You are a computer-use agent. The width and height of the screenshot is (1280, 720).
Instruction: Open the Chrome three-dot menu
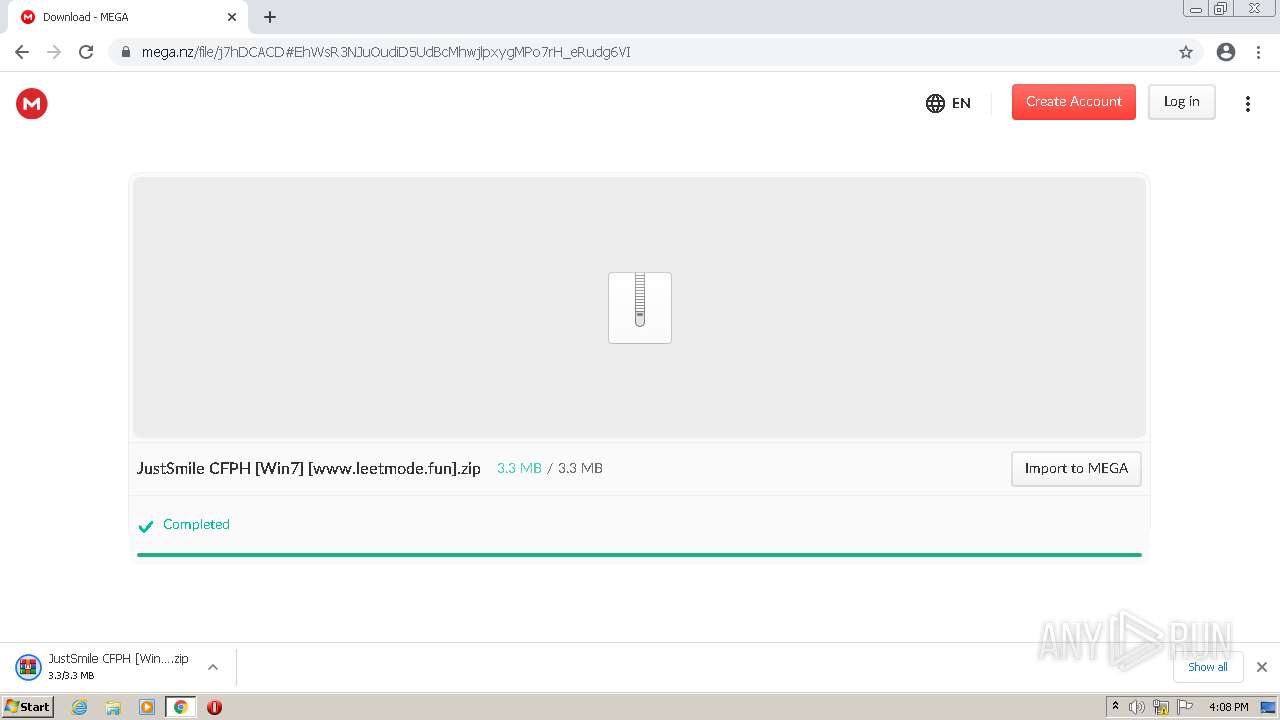(x=1258, y=52)
